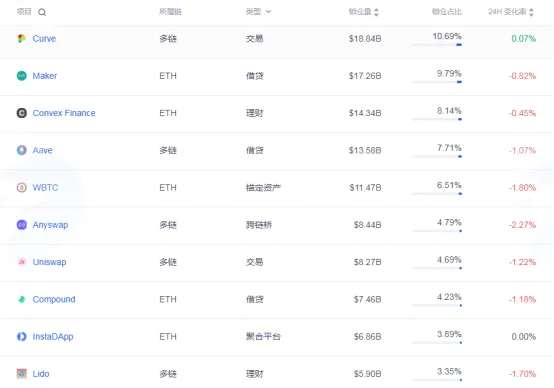Click Curve's 10.69% share progress bar
The image size is (554, 388).
[x=437, y=45]
